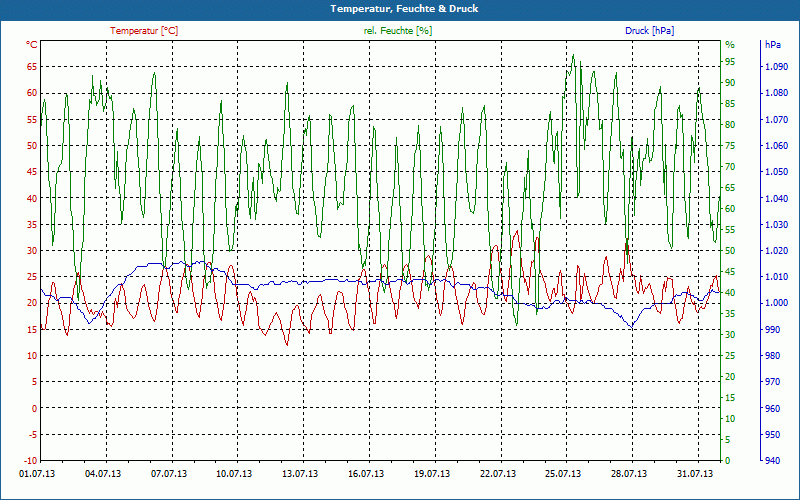This screenshot has width=800, height=500.
Task: Click the date label 04.07.13
Action: point(103,474)
